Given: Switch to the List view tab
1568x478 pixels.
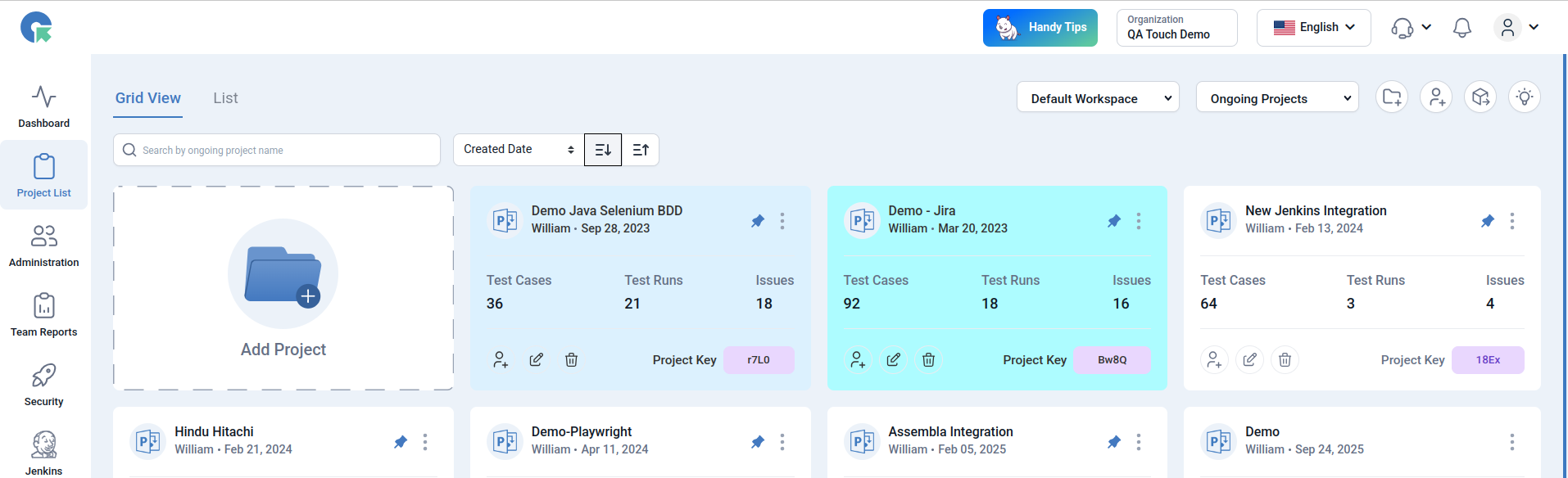Looking at the screenshot, I should pyautogui.click(x=225, y=98).
